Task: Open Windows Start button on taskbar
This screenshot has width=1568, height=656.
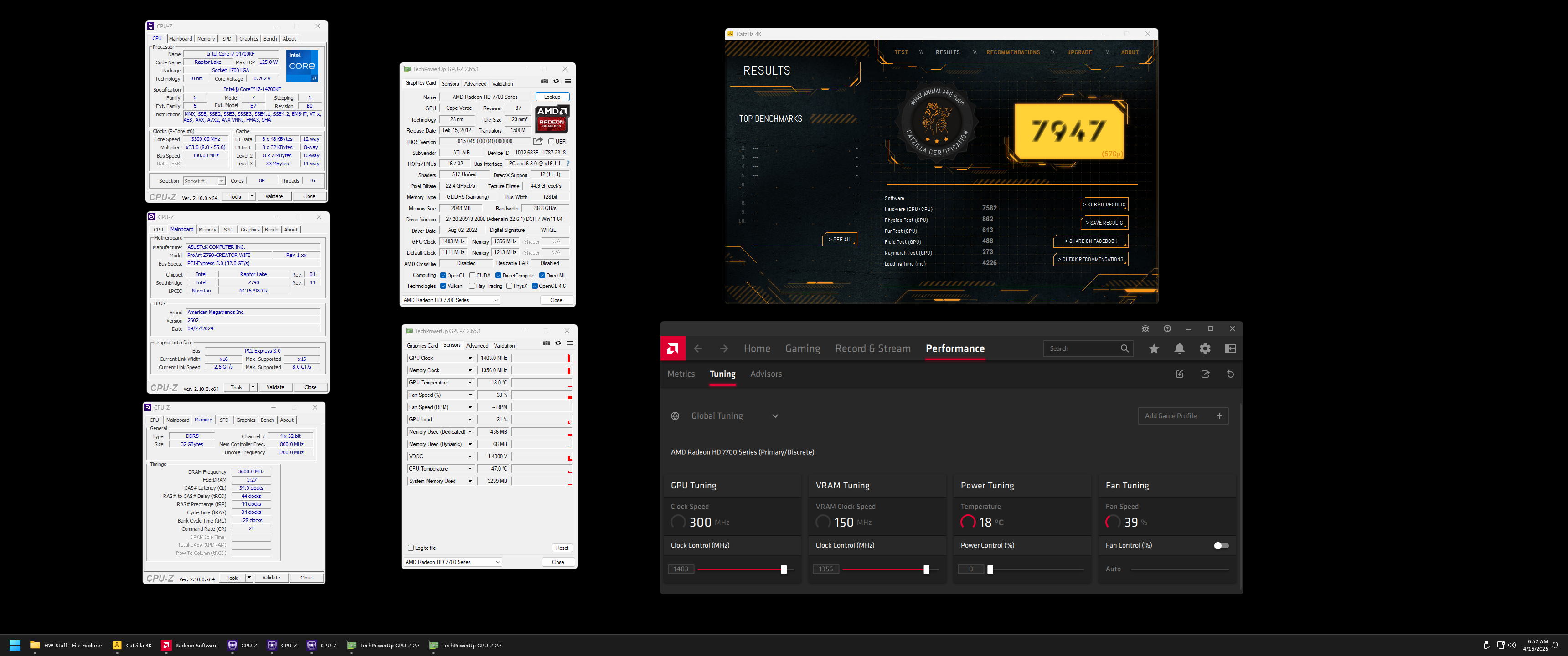Action: tap(15, 645)
